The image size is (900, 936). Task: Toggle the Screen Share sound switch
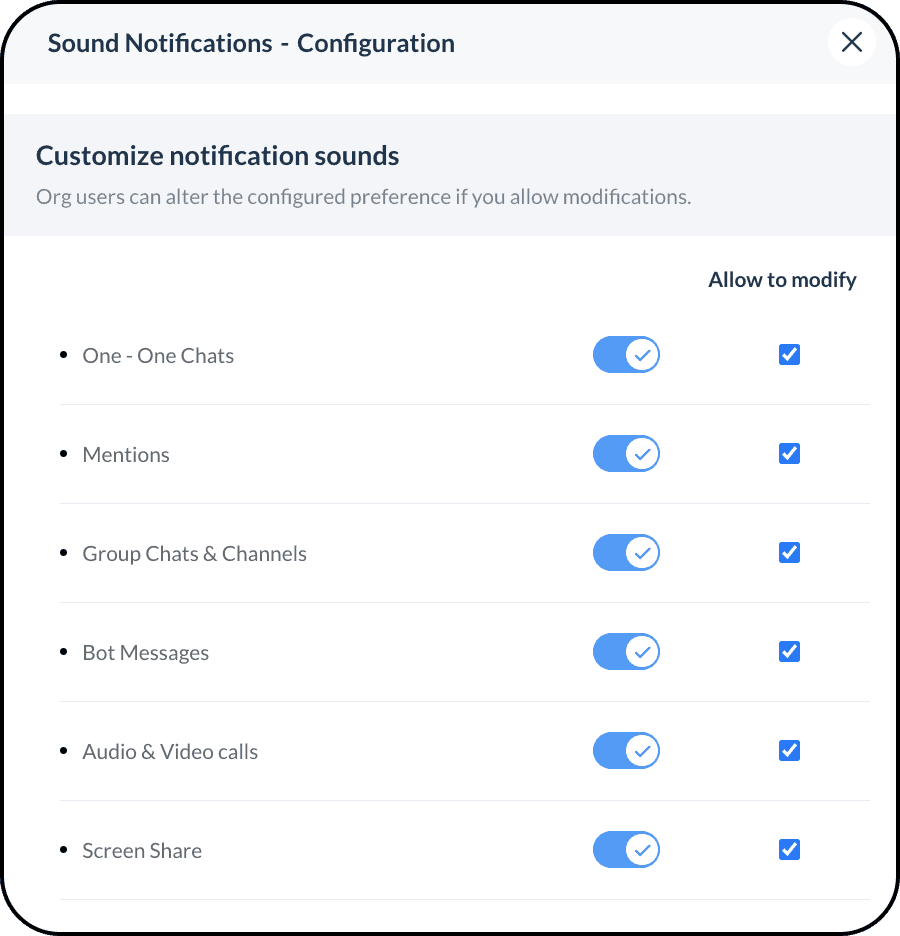(626, 850)
